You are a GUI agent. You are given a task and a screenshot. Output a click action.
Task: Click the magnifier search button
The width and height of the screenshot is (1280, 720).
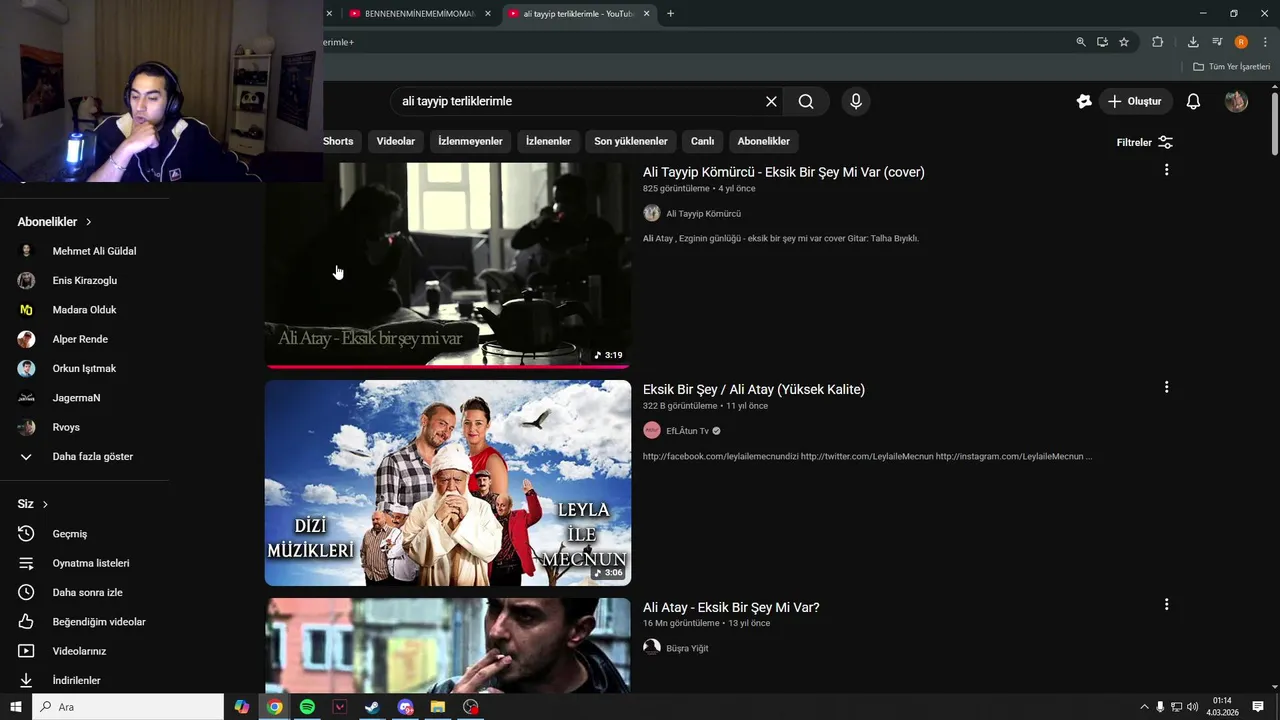coord(806,101)
